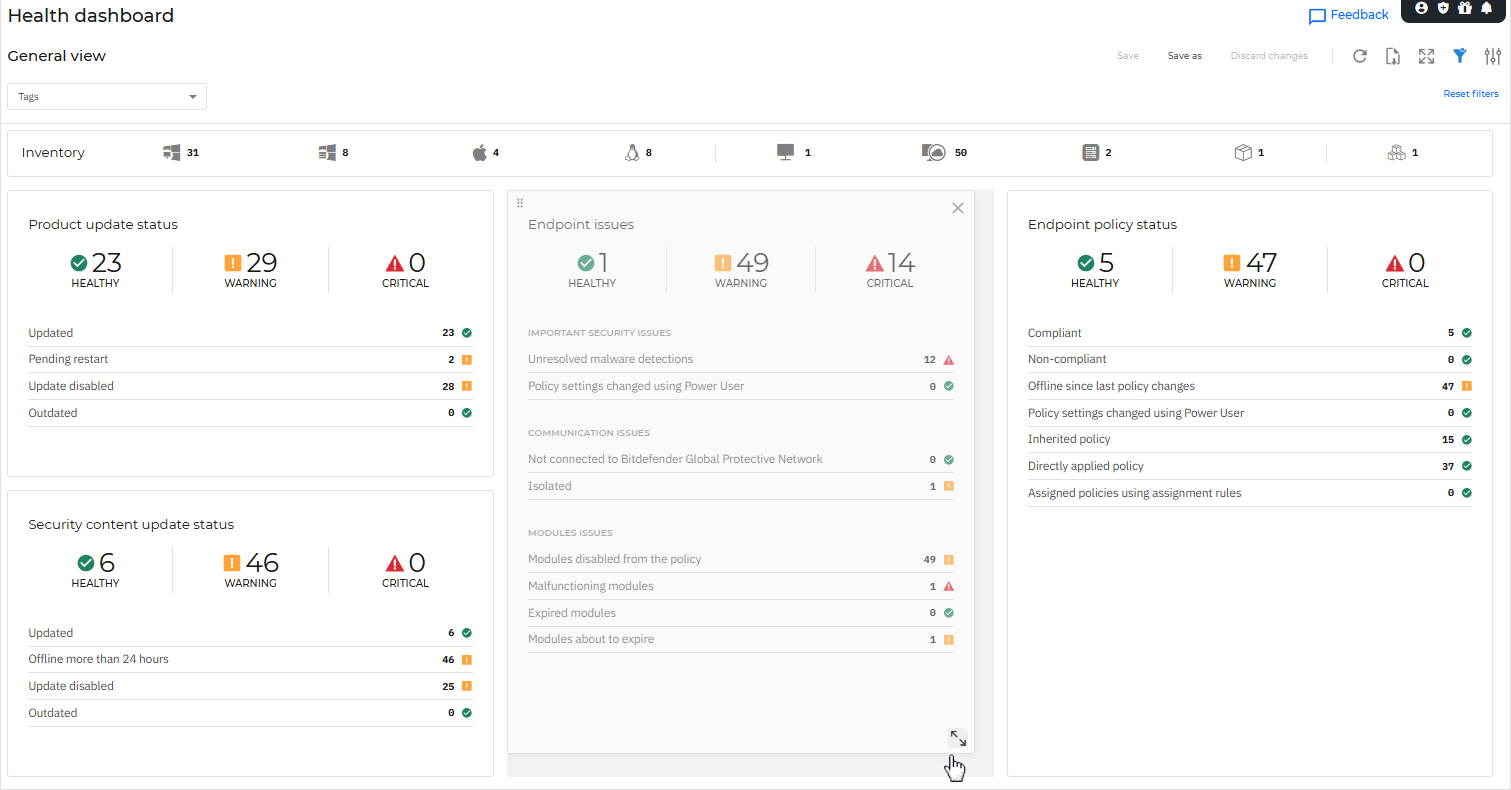This screenshot has width=1511, height=790.
Task: Open the dashboard export options
Action: click(1392, 56)
